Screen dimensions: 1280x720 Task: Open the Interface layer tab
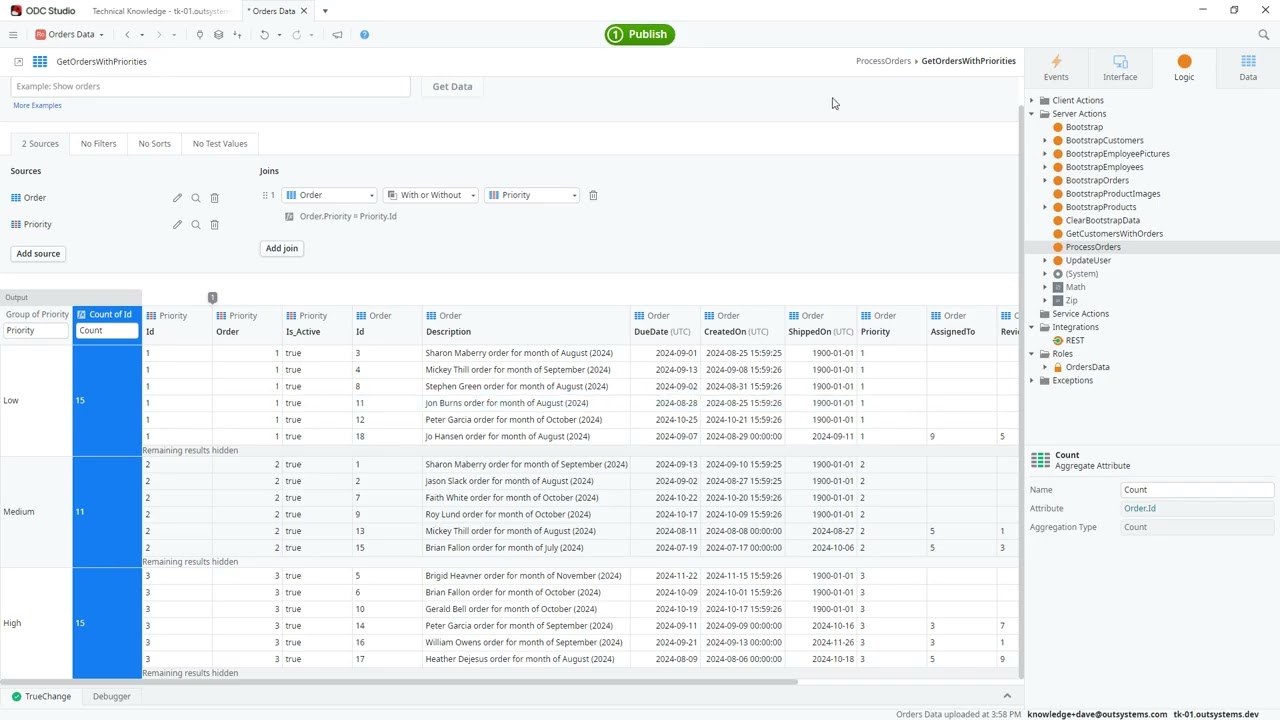(1120, 68)
